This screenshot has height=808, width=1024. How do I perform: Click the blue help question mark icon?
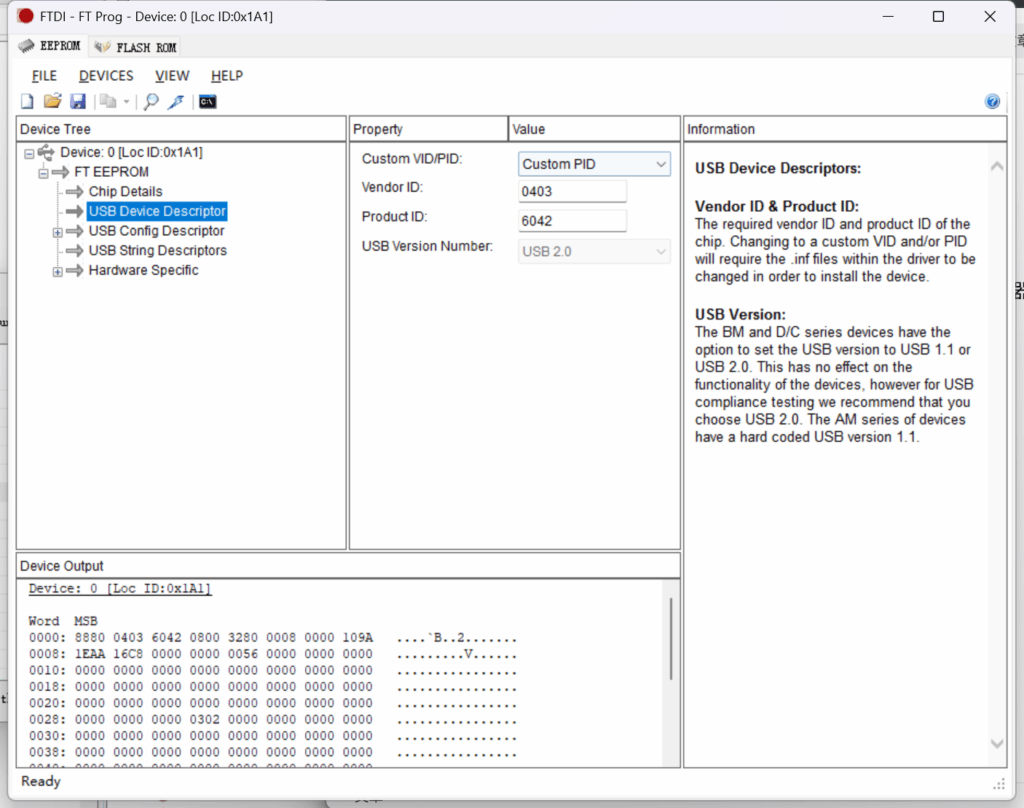point(992,101)
